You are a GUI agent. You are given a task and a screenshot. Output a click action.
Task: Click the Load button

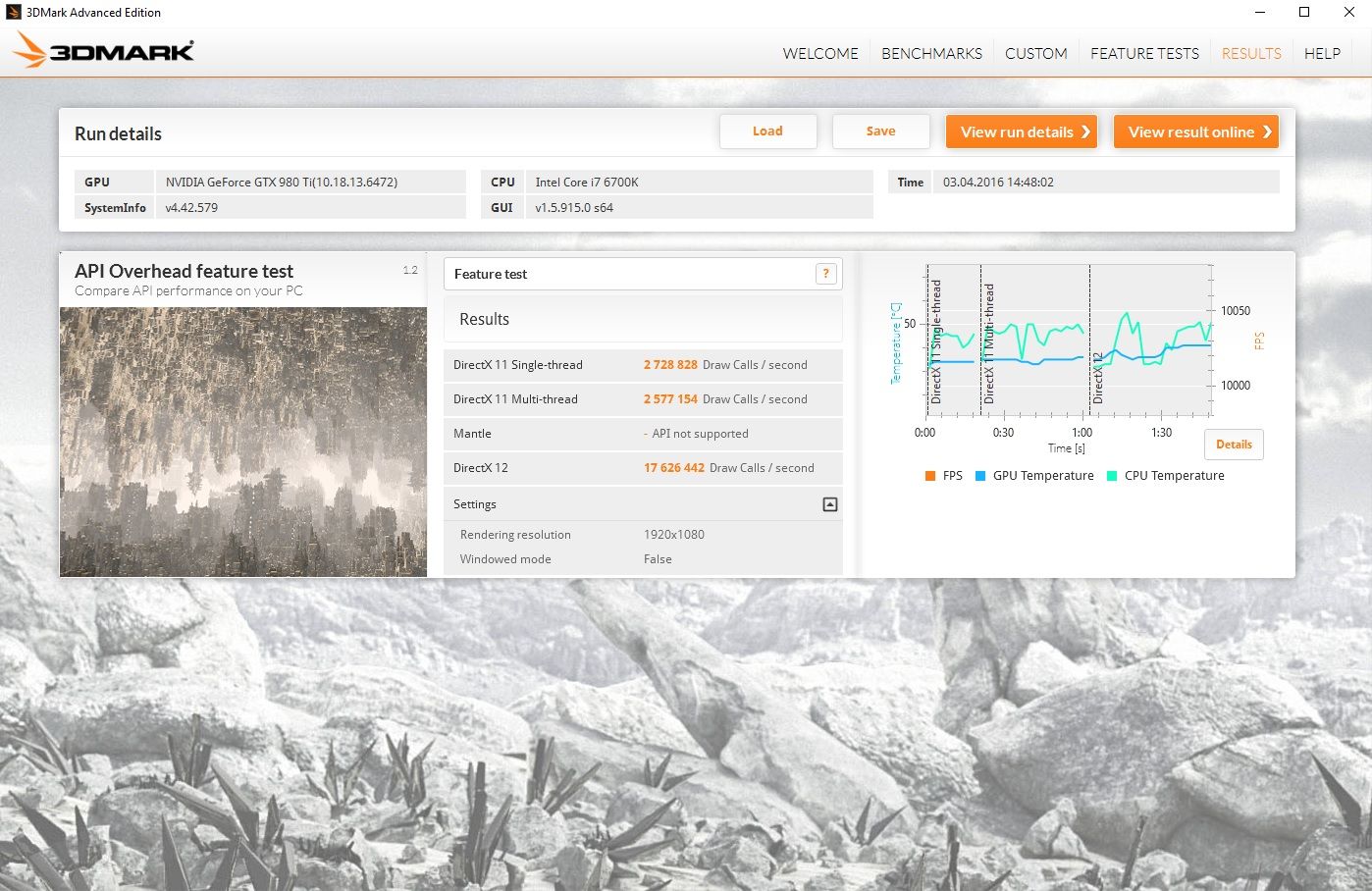pos(767,131)
